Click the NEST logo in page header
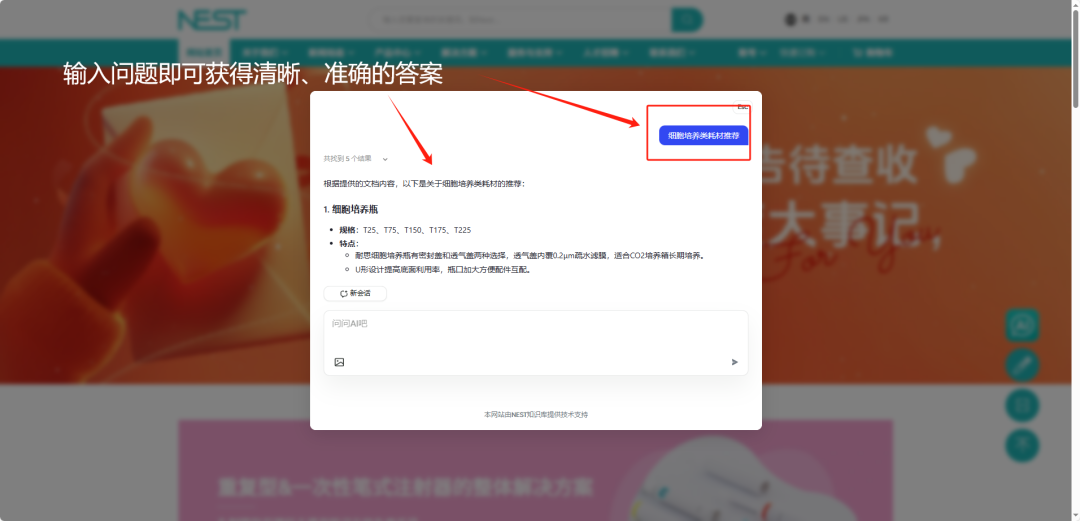 coord(211,19)
